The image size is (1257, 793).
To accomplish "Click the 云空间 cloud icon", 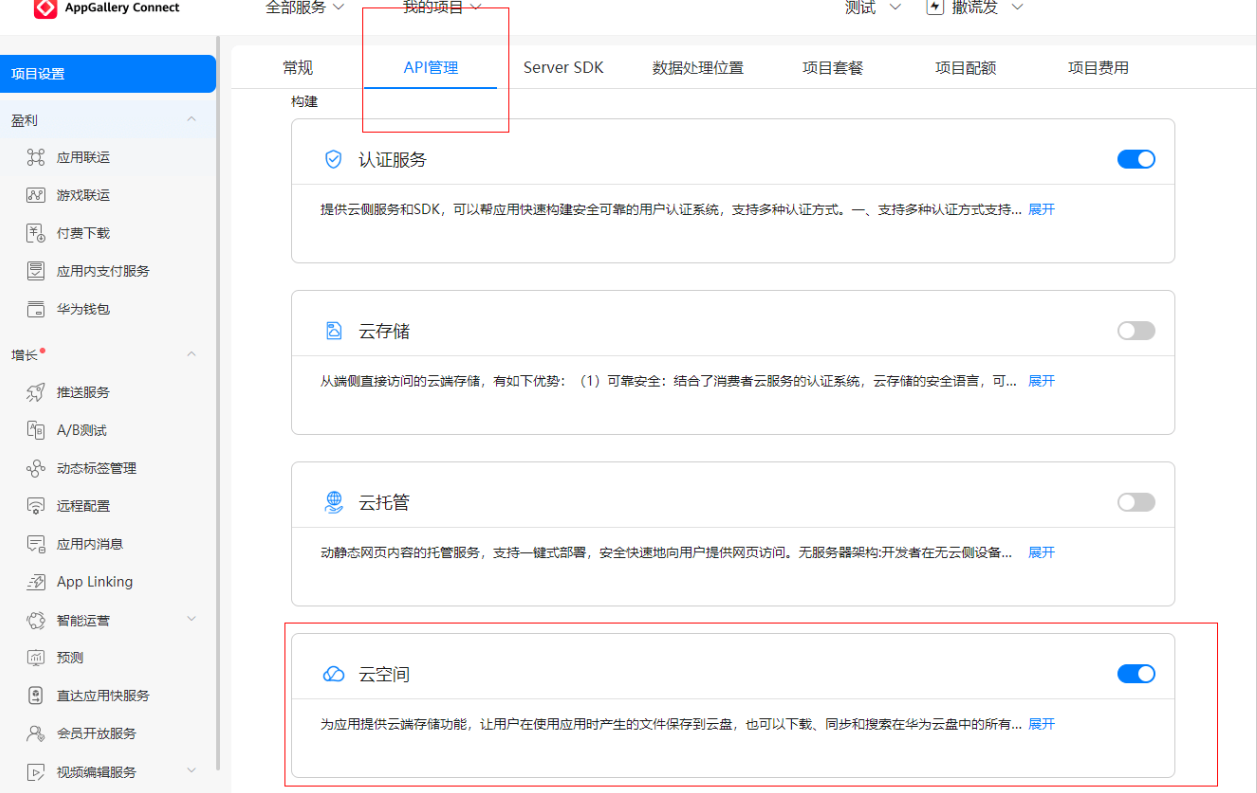I will coord(334,675).
